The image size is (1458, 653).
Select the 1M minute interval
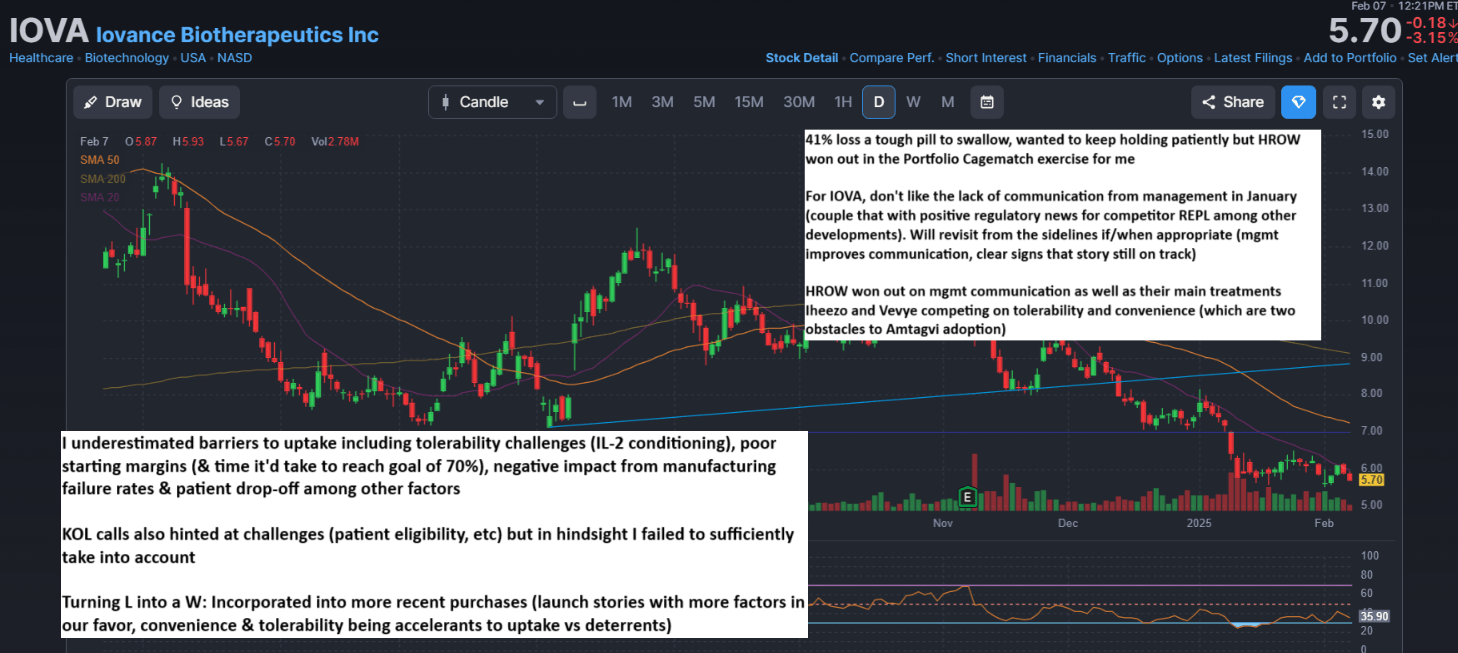(622, 102)
